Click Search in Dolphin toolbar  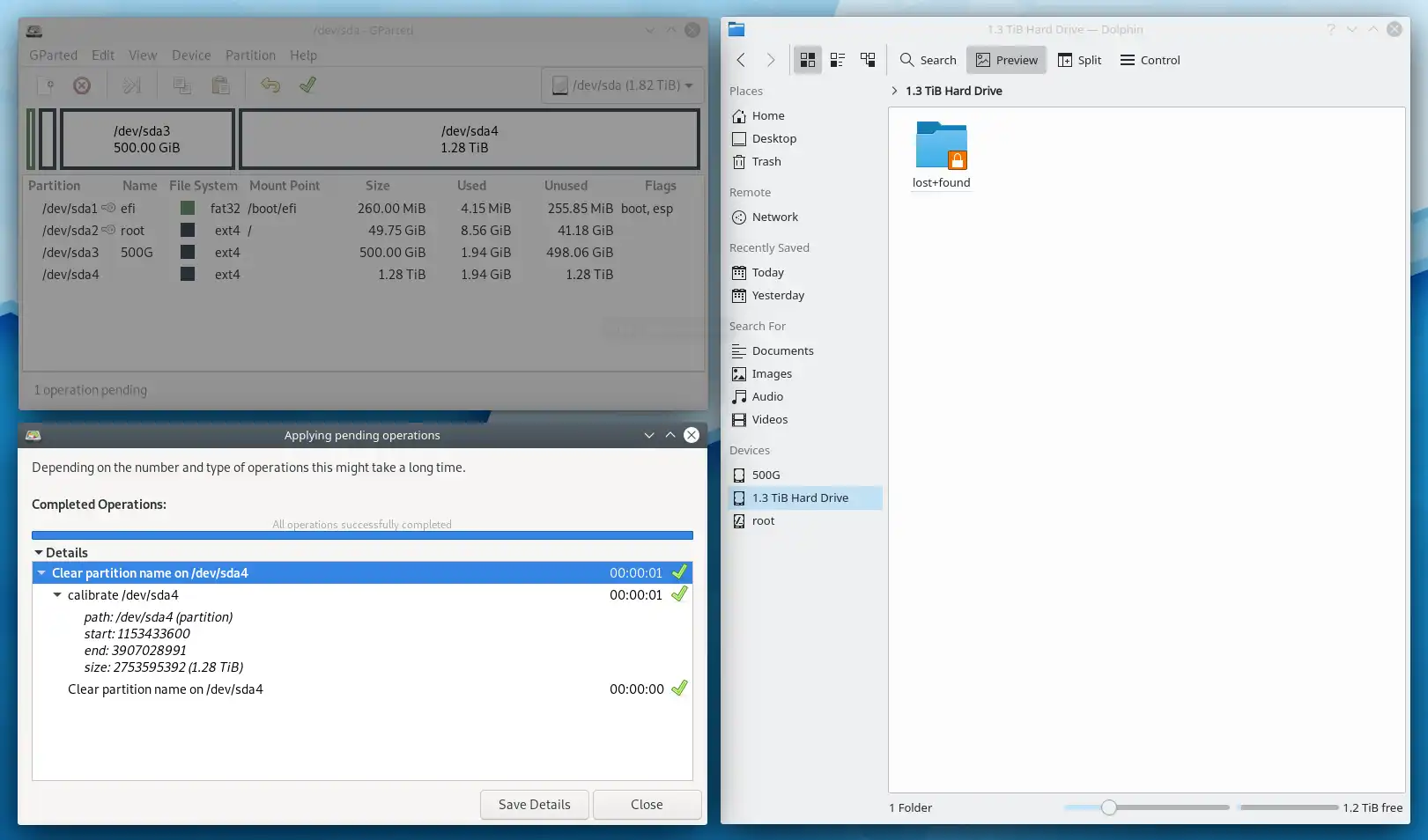928,60
